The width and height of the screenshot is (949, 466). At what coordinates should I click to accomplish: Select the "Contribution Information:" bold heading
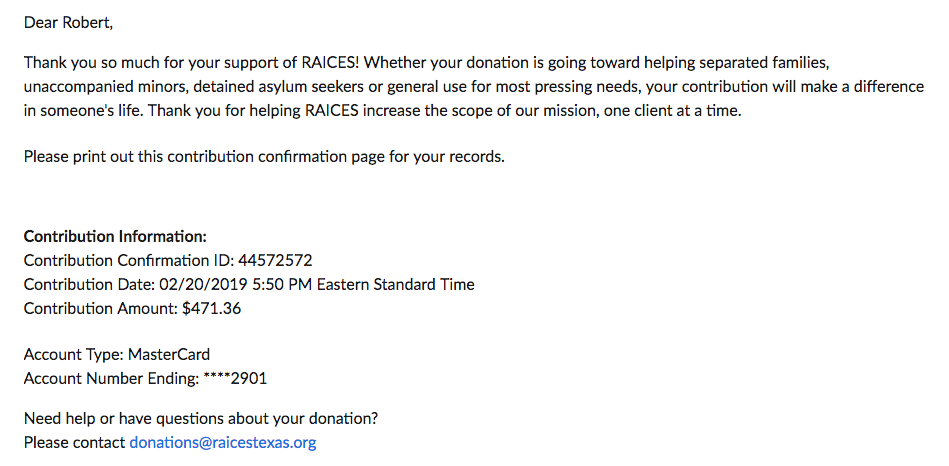[x=115, y=236]
